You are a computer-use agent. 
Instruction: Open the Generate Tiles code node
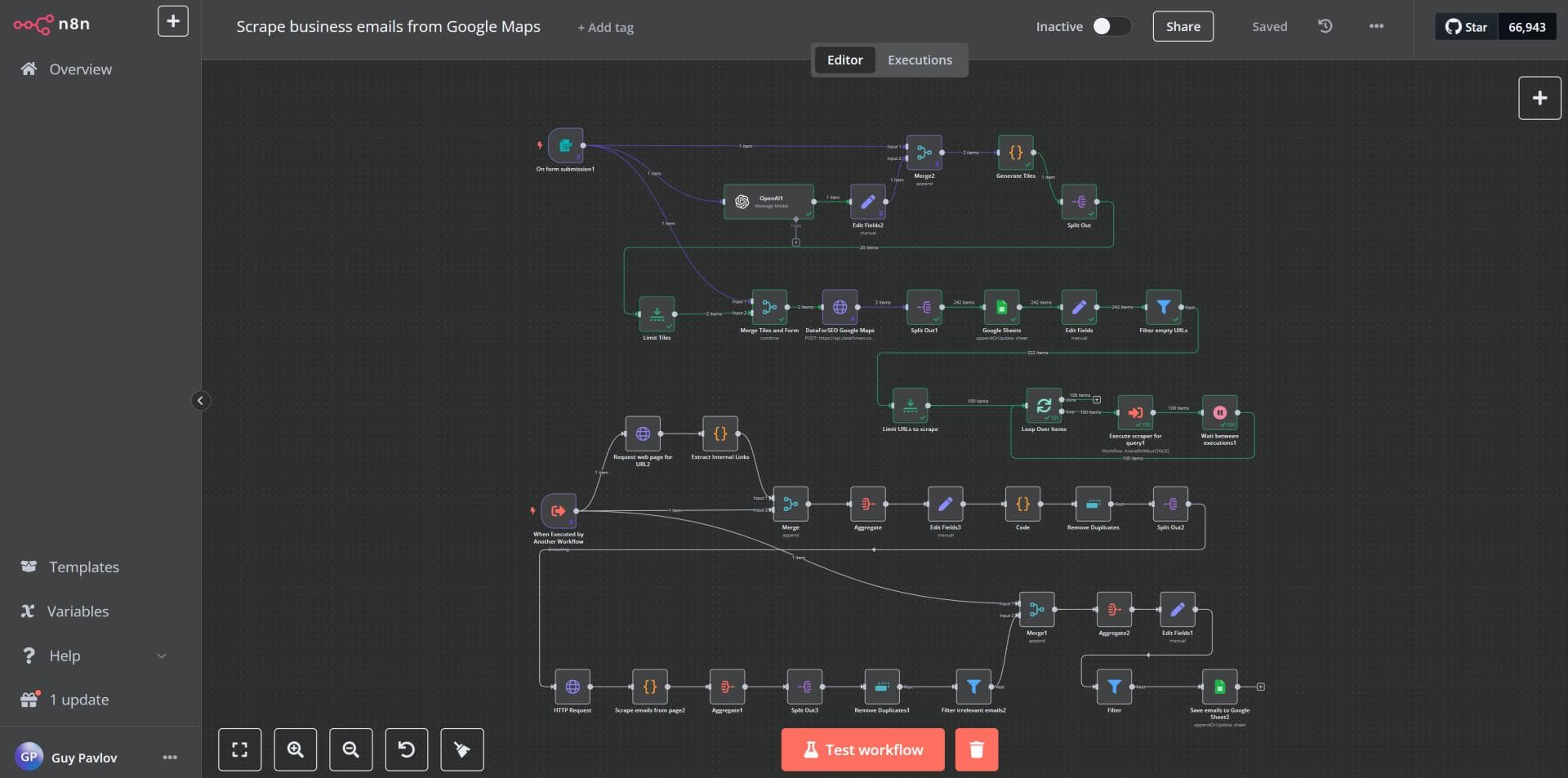tap(1015, 153)
